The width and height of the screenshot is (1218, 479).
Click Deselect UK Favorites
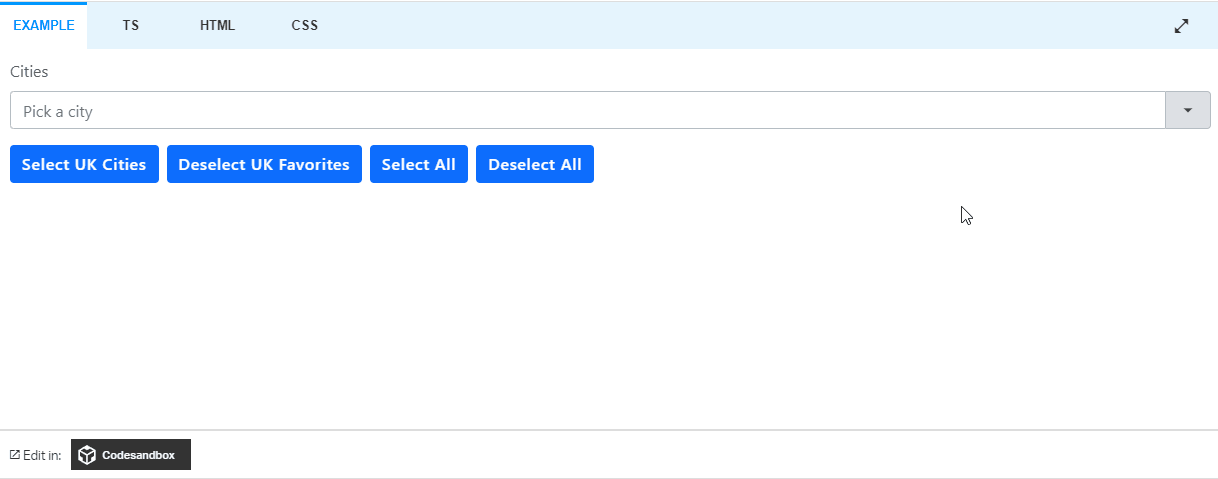[264, 165]
